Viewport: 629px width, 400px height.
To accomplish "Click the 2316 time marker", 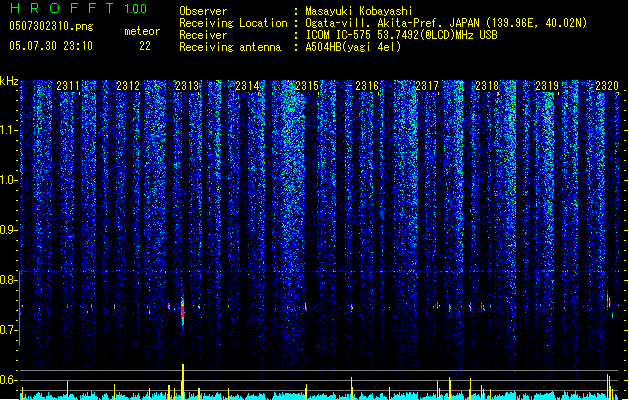I will [367, 85].
